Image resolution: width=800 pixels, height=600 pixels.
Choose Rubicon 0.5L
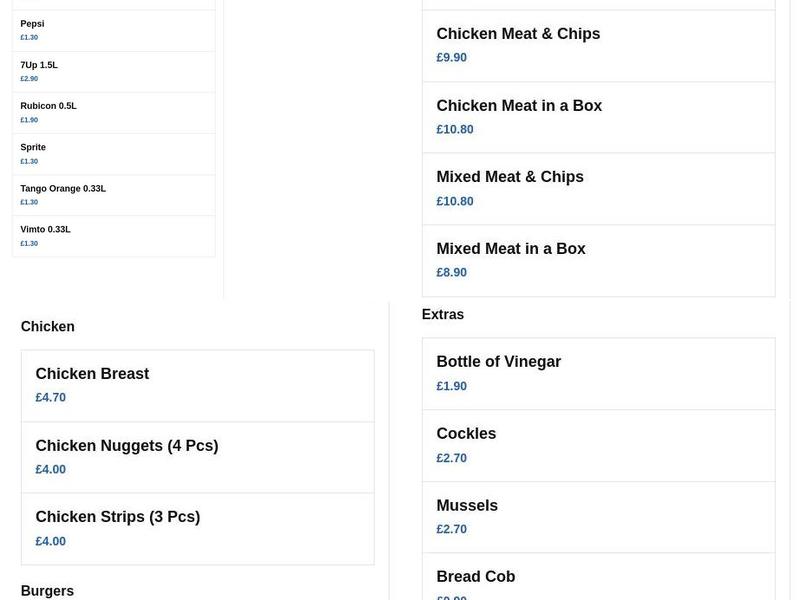(x=113, y=111)
